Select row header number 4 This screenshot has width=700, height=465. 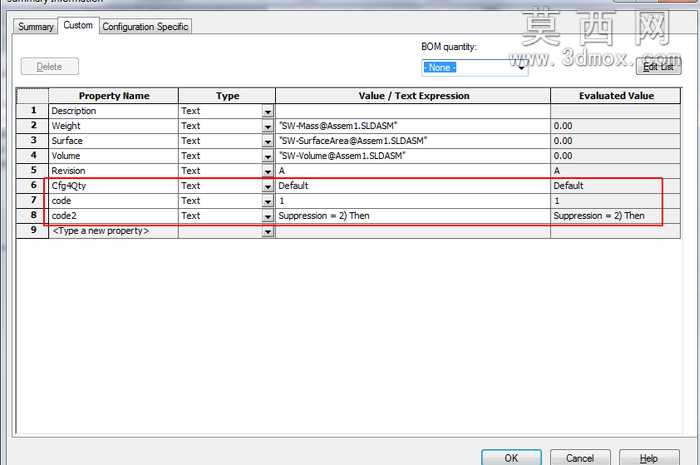click(x=33, y=156)
